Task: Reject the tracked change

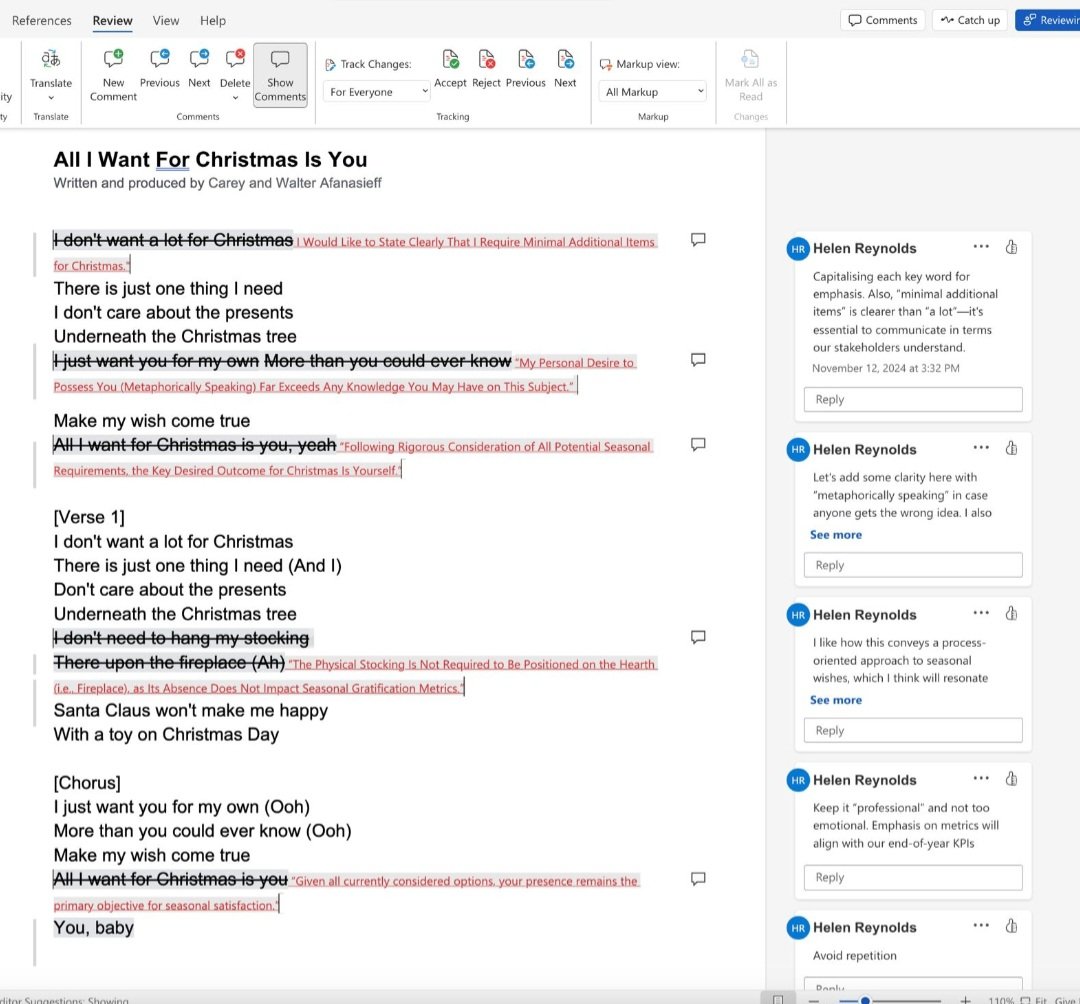Action: (x=486, y=68)
